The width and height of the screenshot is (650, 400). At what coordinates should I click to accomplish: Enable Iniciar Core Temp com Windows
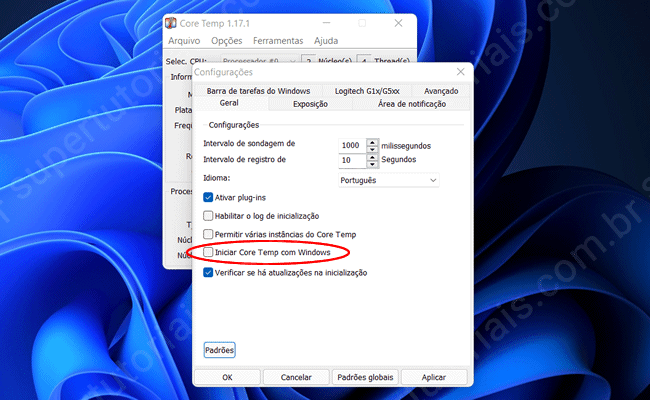208,253
